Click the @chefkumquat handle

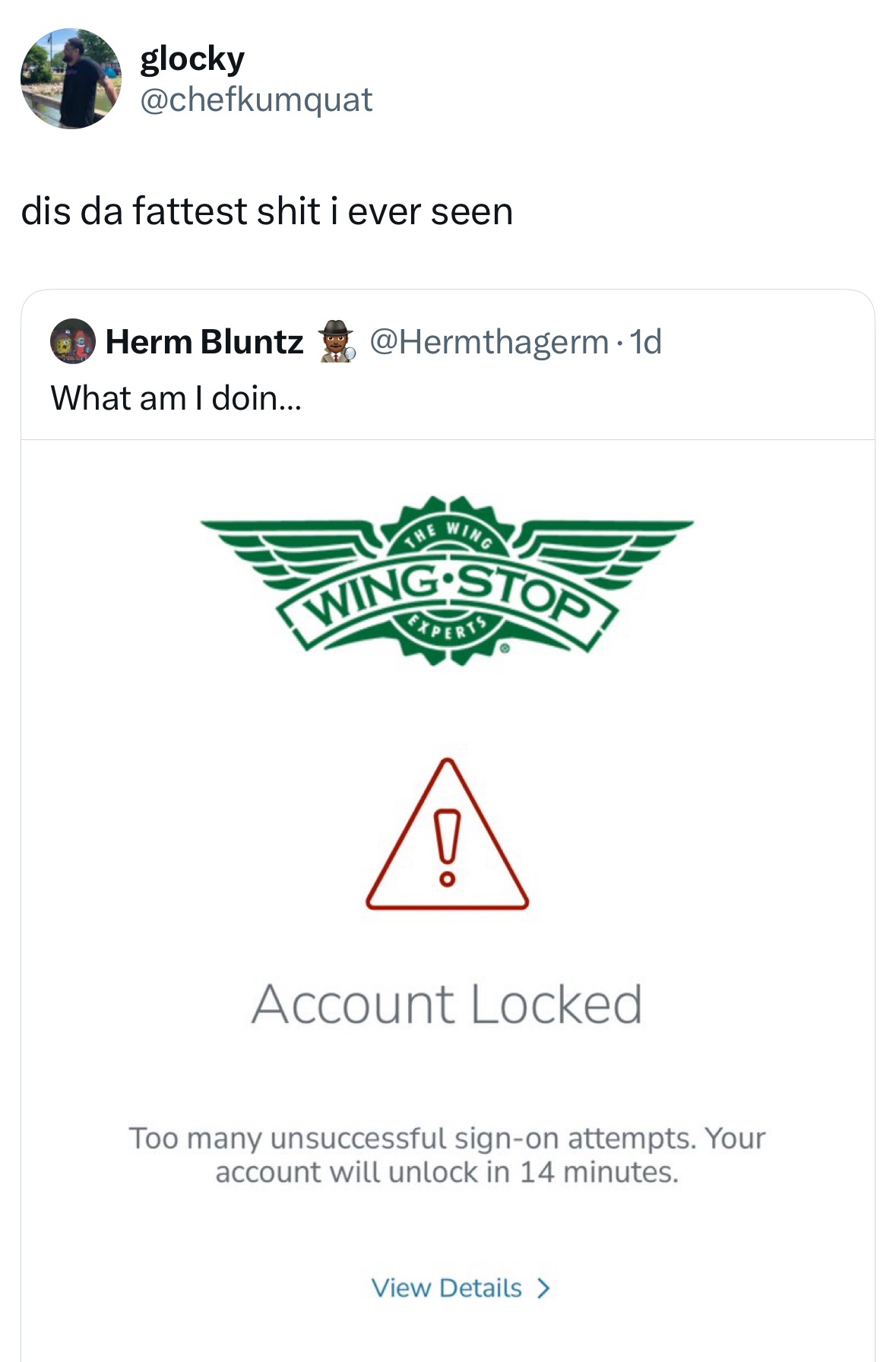tap(256, 100)
